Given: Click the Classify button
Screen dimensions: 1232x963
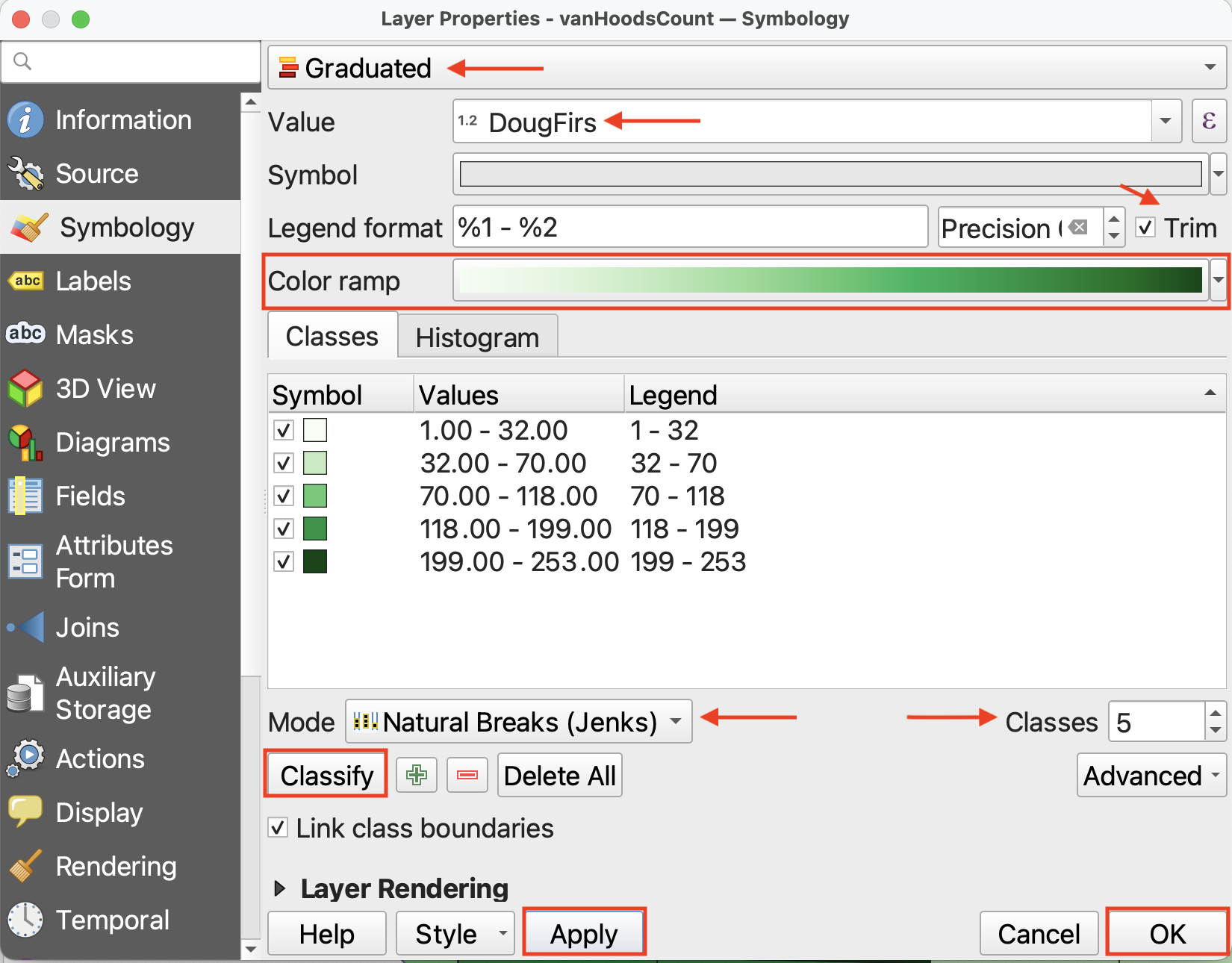Looking at the screenshot, I should pos(326,775).
